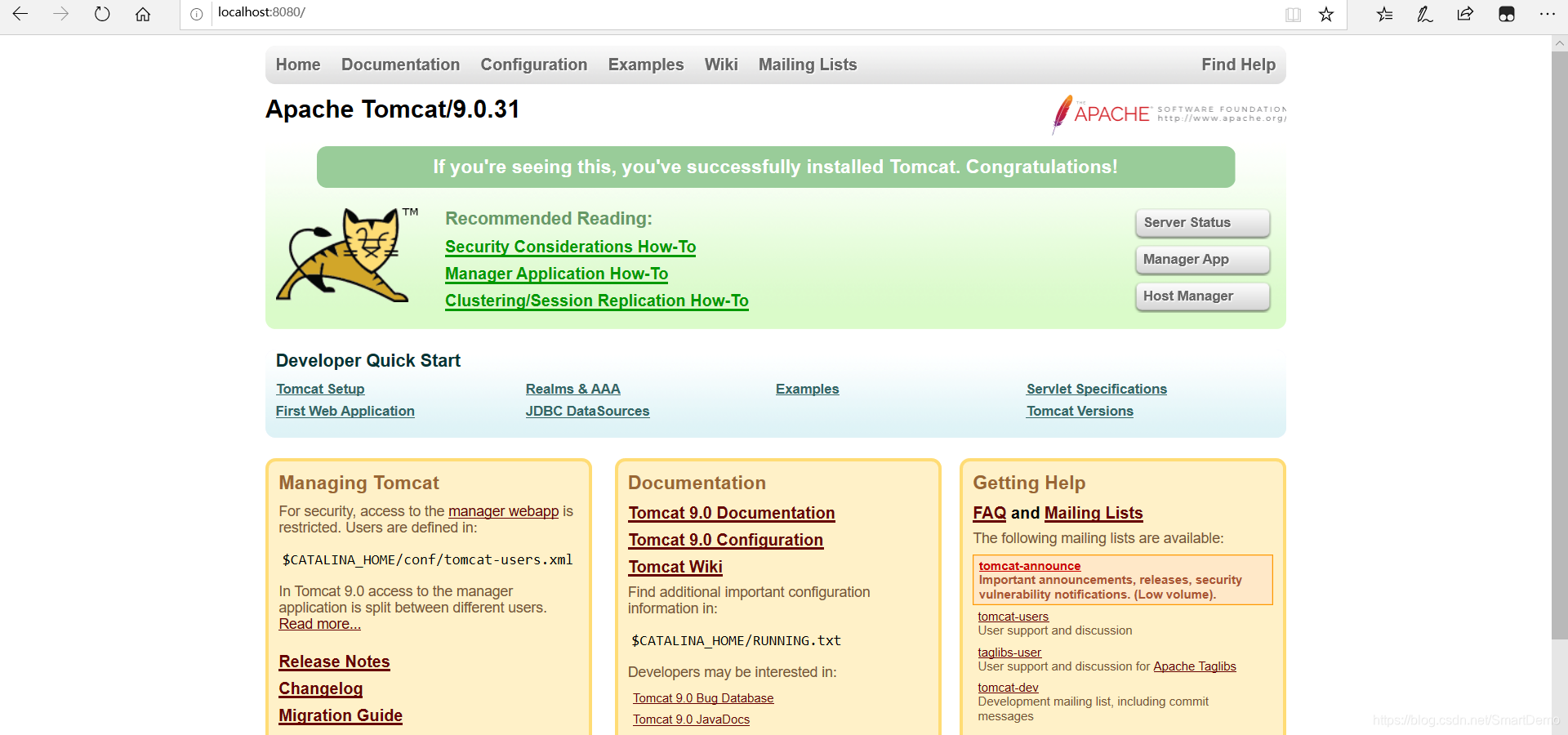Click the Manager App button
Screen dimensions: 1568x735
click(x=1202, y=260)
